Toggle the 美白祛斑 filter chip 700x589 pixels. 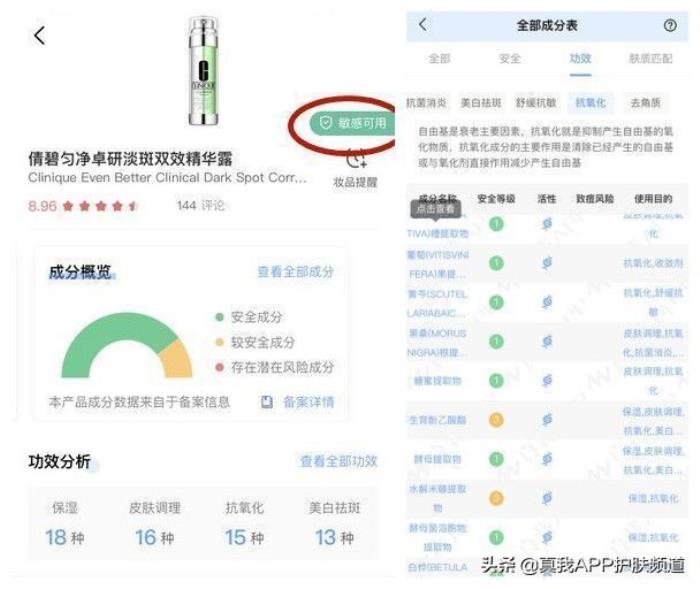click(x=482, y=103)
